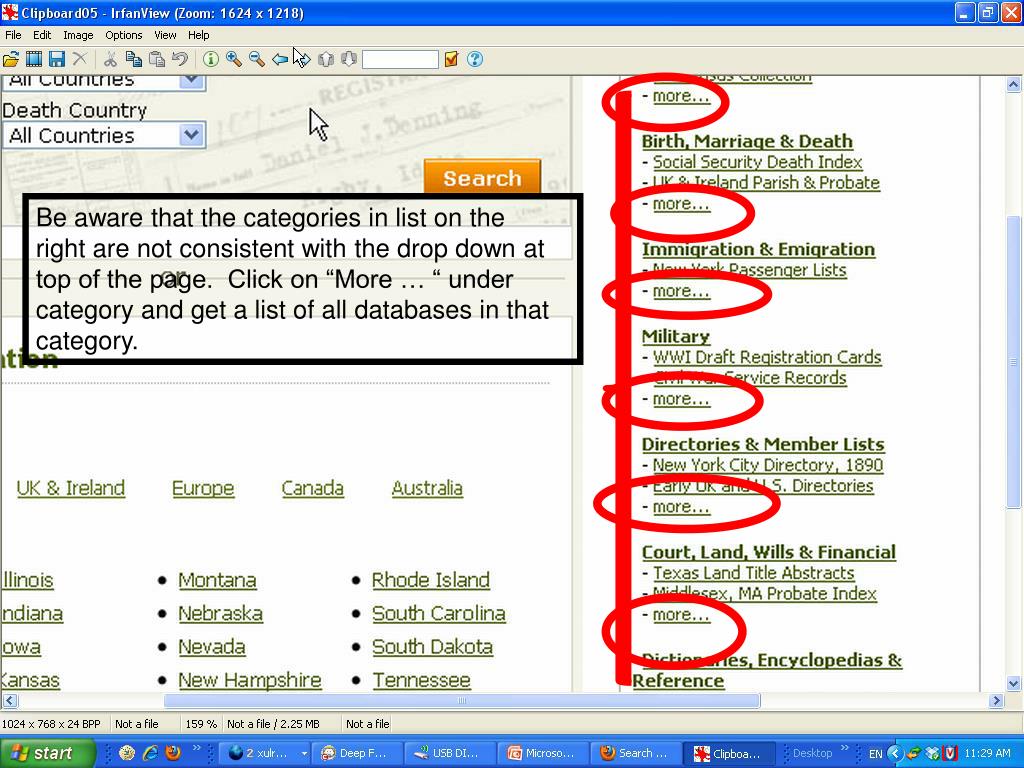Click the Open file folder icon
This screenshot has width=1024, height=768.
(x=11, y=59)
